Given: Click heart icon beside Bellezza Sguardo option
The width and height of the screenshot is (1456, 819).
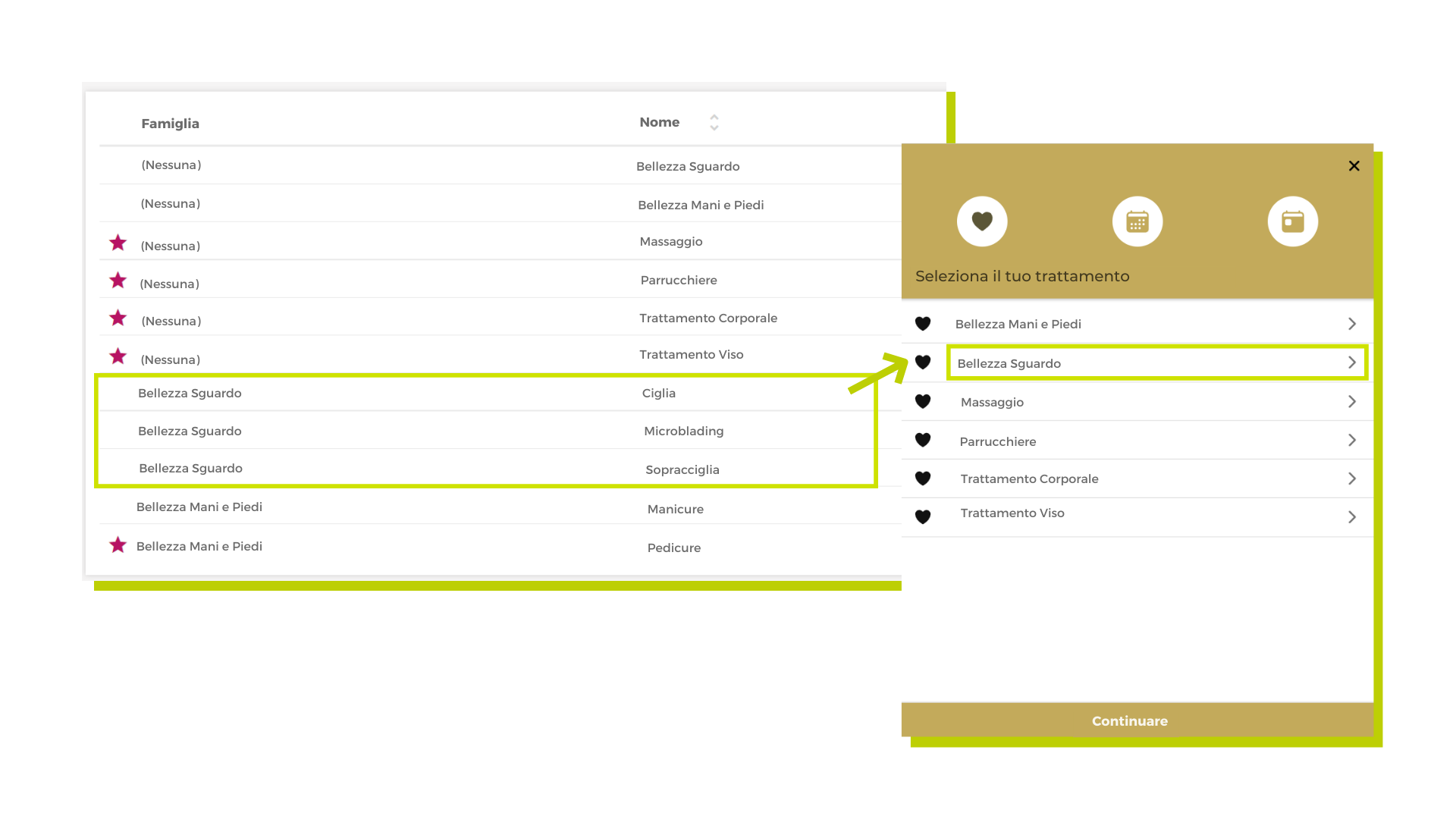Looking at the screenshot, I should pos(923,362).
